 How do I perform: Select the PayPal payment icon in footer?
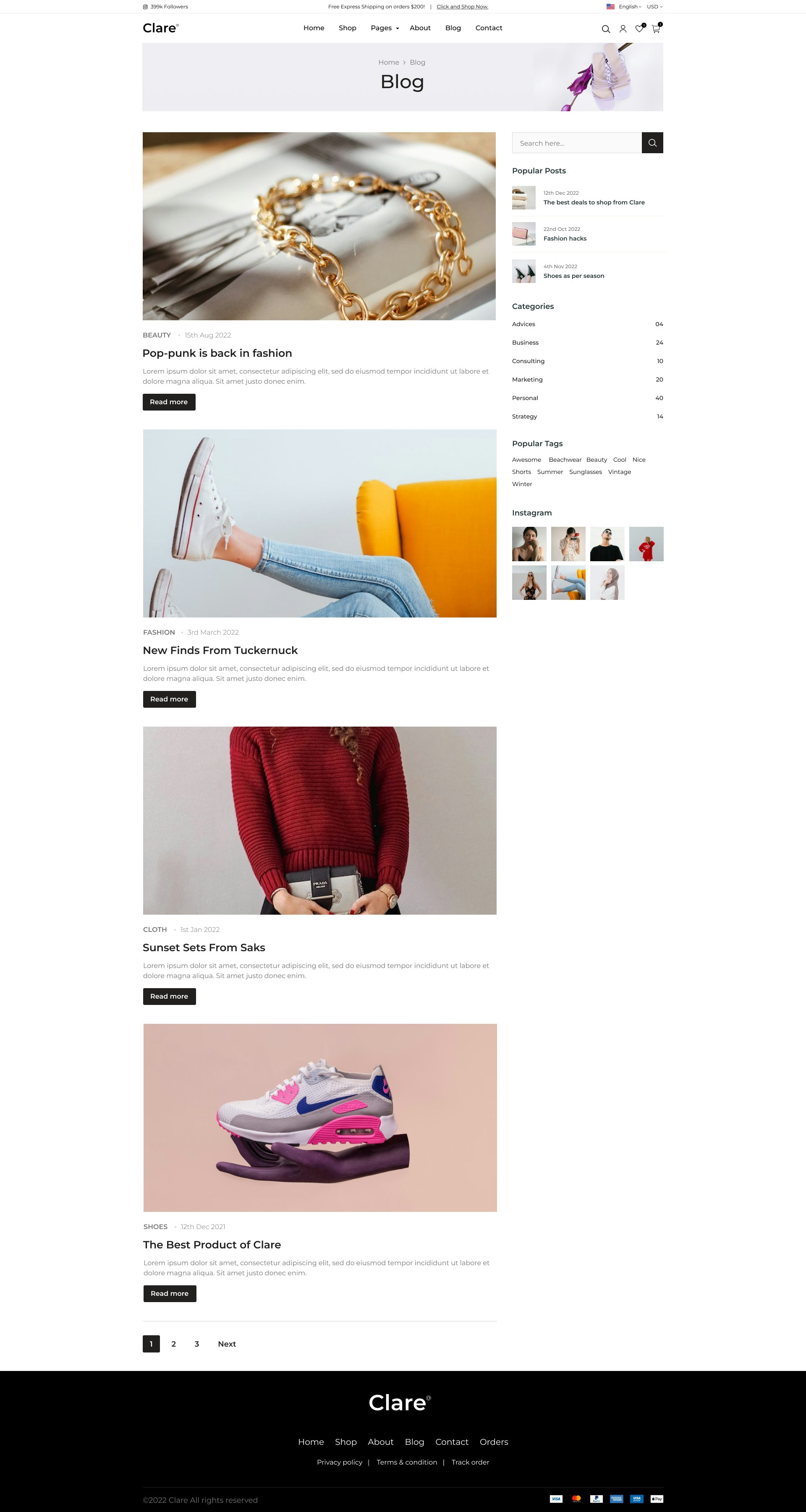coord(597,1499)
